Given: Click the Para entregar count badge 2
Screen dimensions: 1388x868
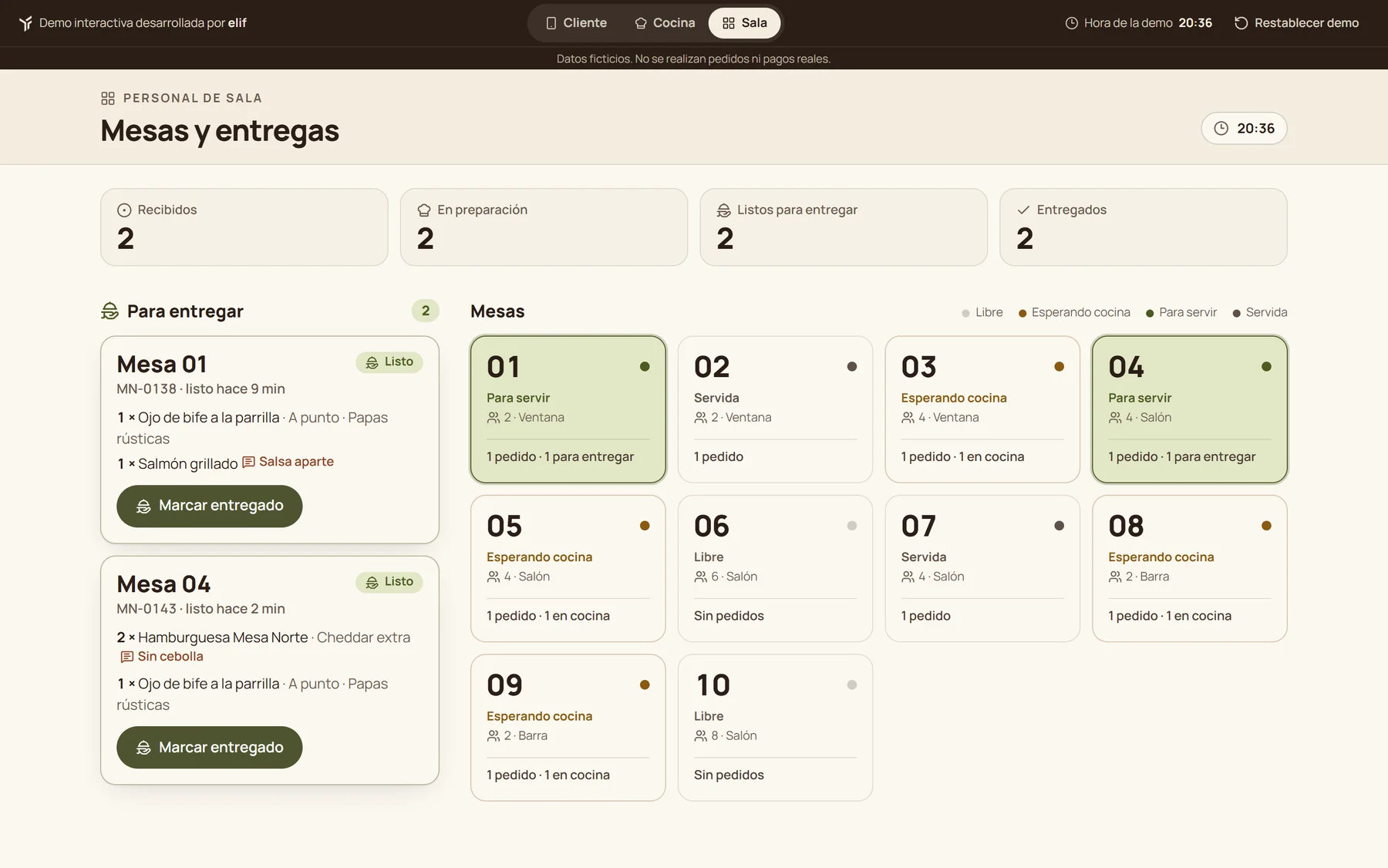Looking at the screenshot, I should click(426, 311).
